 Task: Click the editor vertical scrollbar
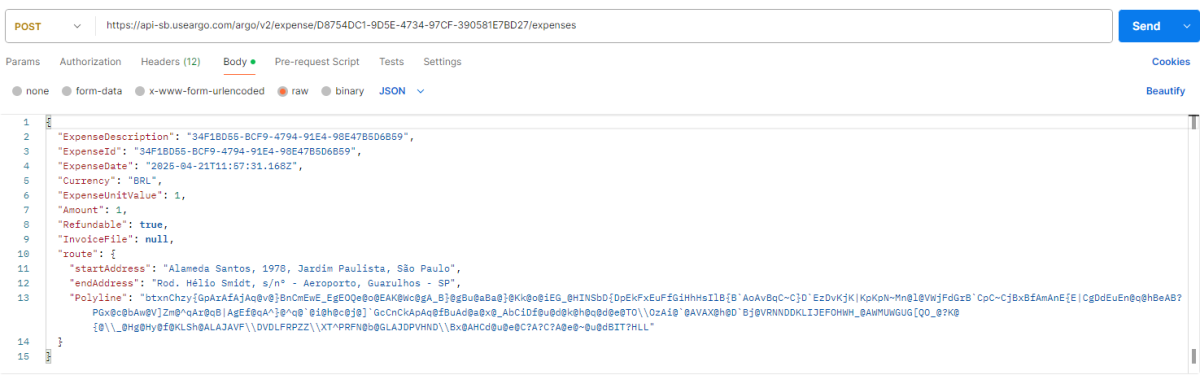coord(1193,240)
